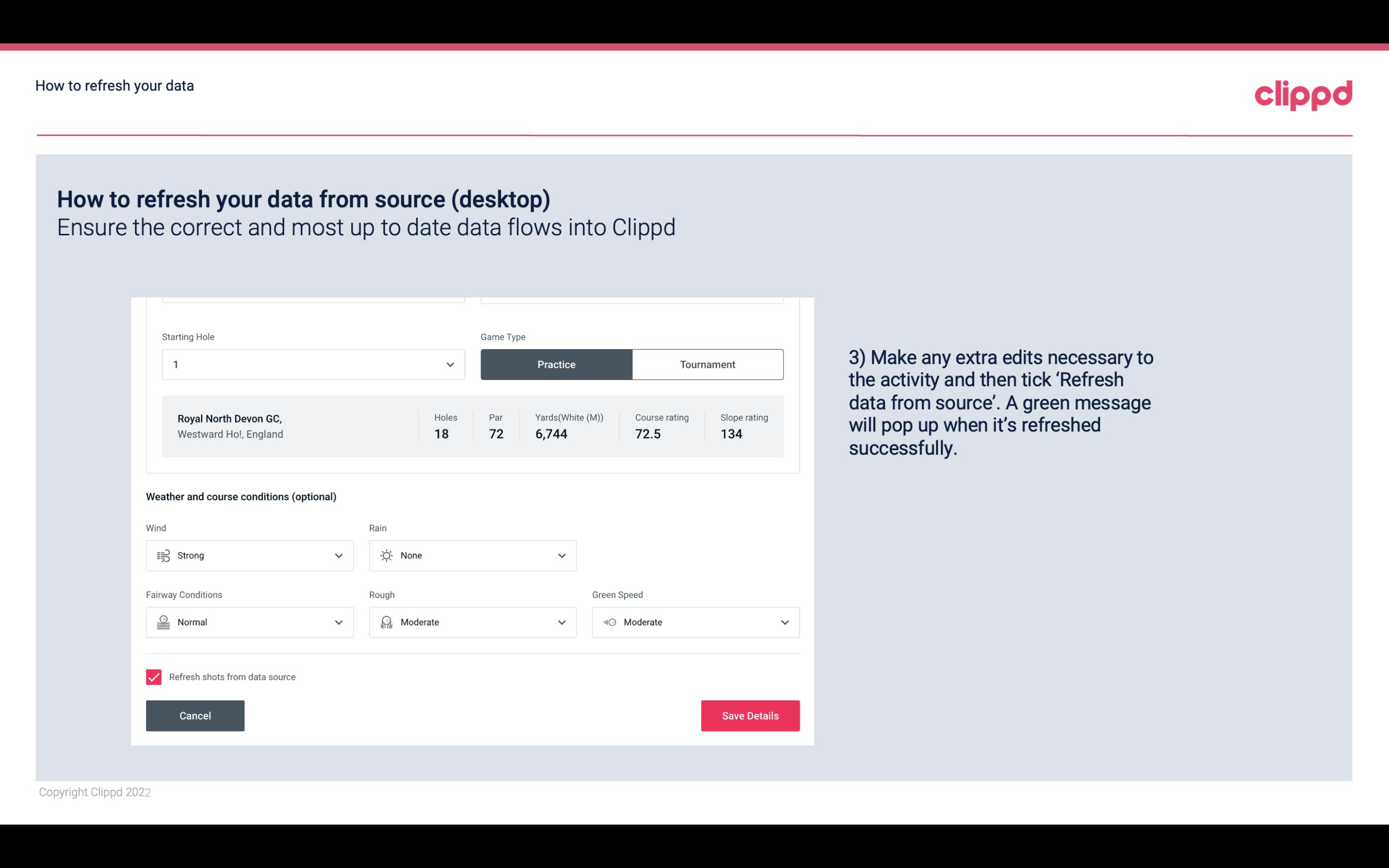Expand the Rain condition dropdown
This screenshot has height=868, width=1389.
click(x=560, y=555)
